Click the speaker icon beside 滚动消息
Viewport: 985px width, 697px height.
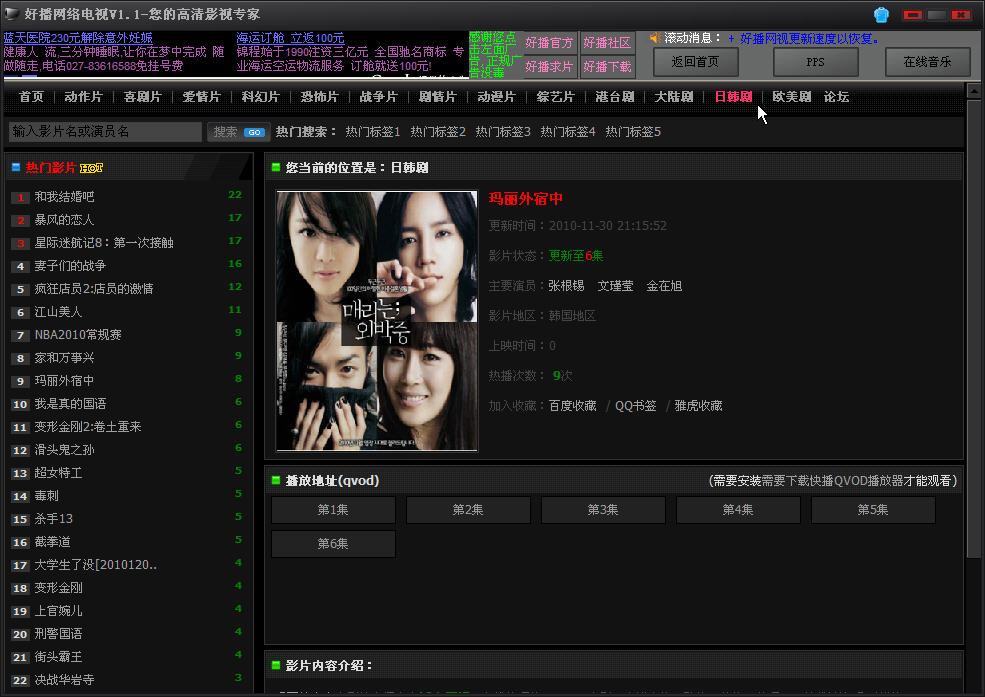(x=655, y=38)
